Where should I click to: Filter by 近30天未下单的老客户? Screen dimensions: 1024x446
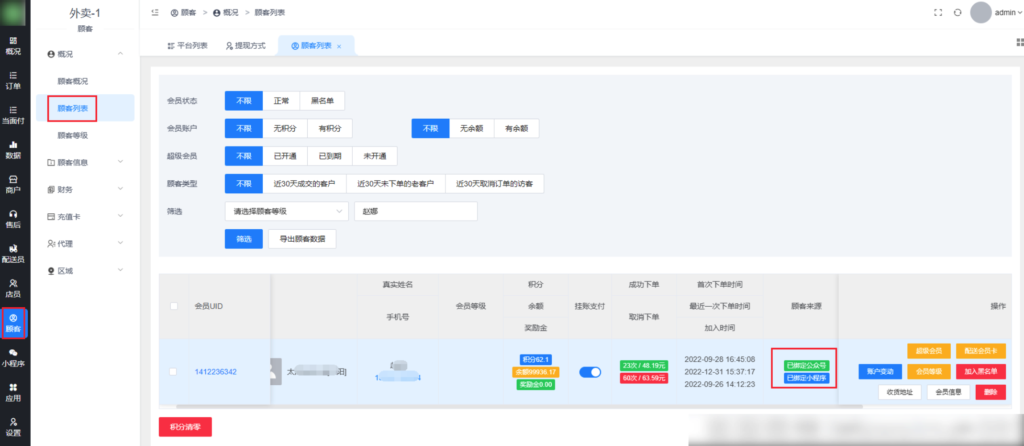(396, 184)
